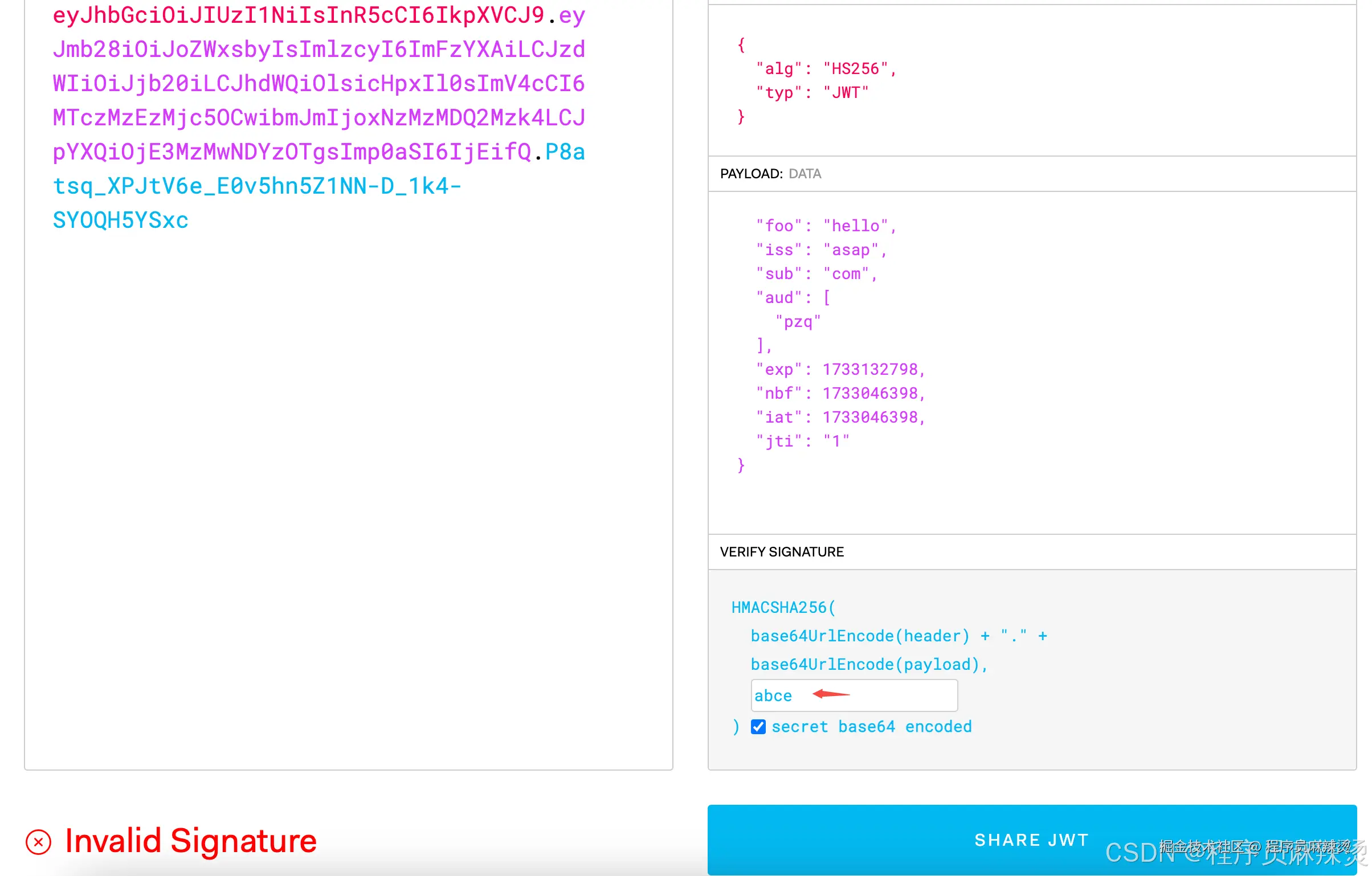Toggle the secret base64 encoded checkbox

758,727
